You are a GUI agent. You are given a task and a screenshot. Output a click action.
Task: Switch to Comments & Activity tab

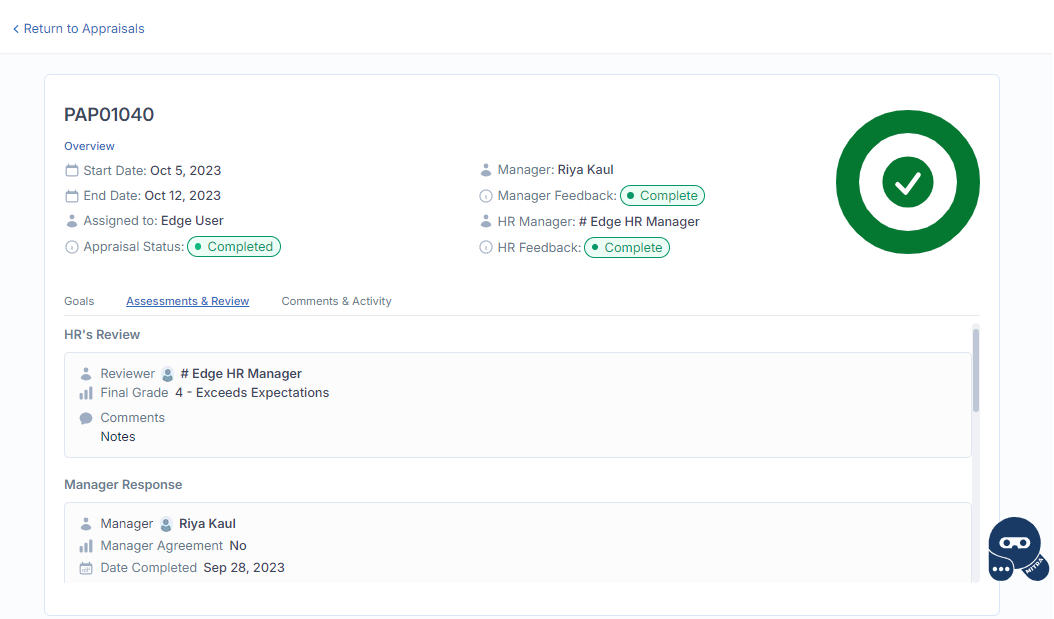[x=336, y=301]
